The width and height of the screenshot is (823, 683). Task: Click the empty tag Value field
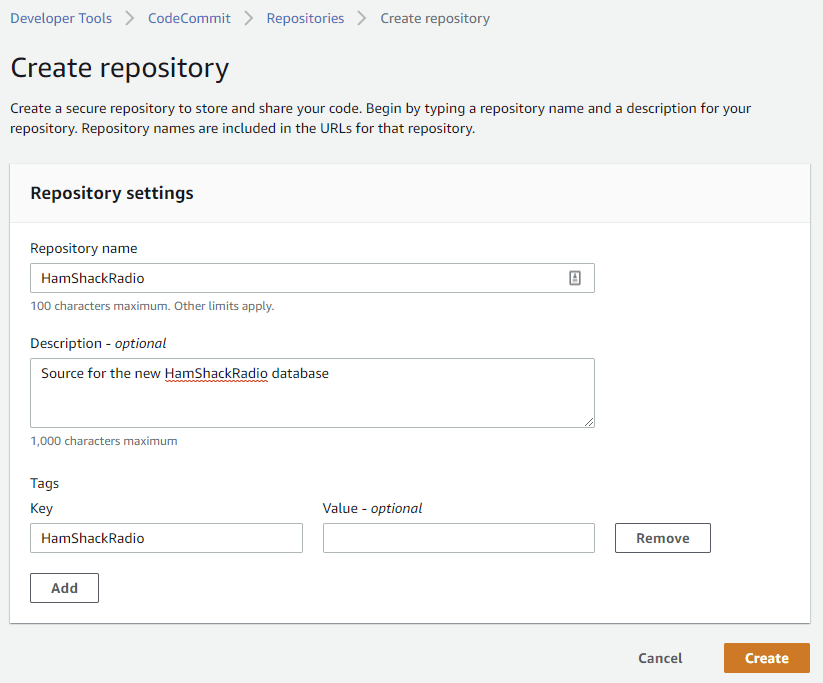point(459,538)
